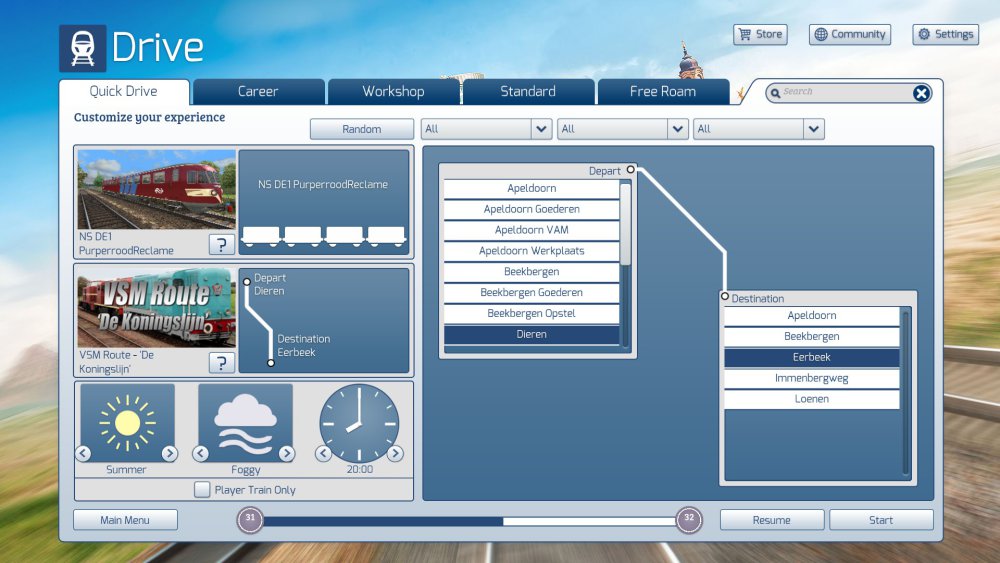Viewport: 1000px width, 563px height.
Task: Select previous weather before Foggy
Action: (201, 454)
